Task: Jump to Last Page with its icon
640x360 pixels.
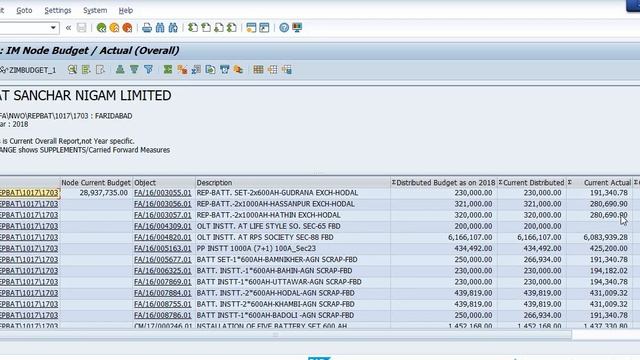Action: coord(232,28)
